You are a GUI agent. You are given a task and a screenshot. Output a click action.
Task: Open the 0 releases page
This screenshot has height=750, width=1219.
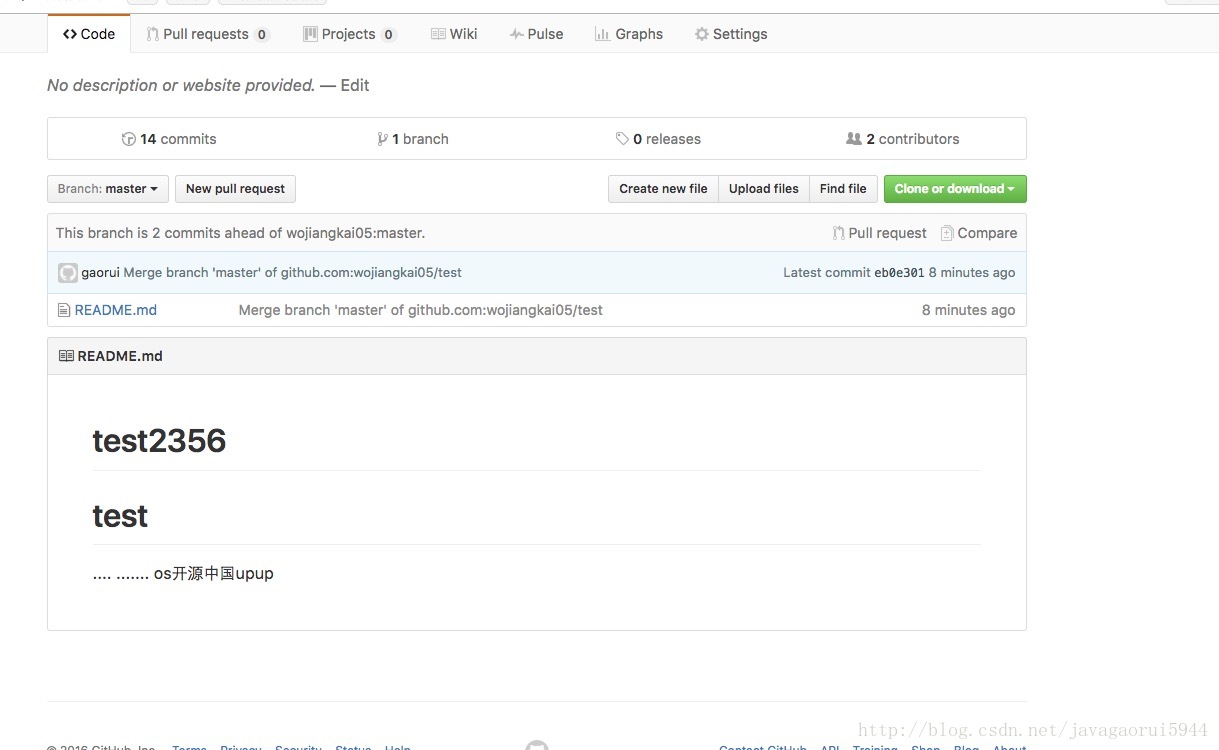(658, 139)
